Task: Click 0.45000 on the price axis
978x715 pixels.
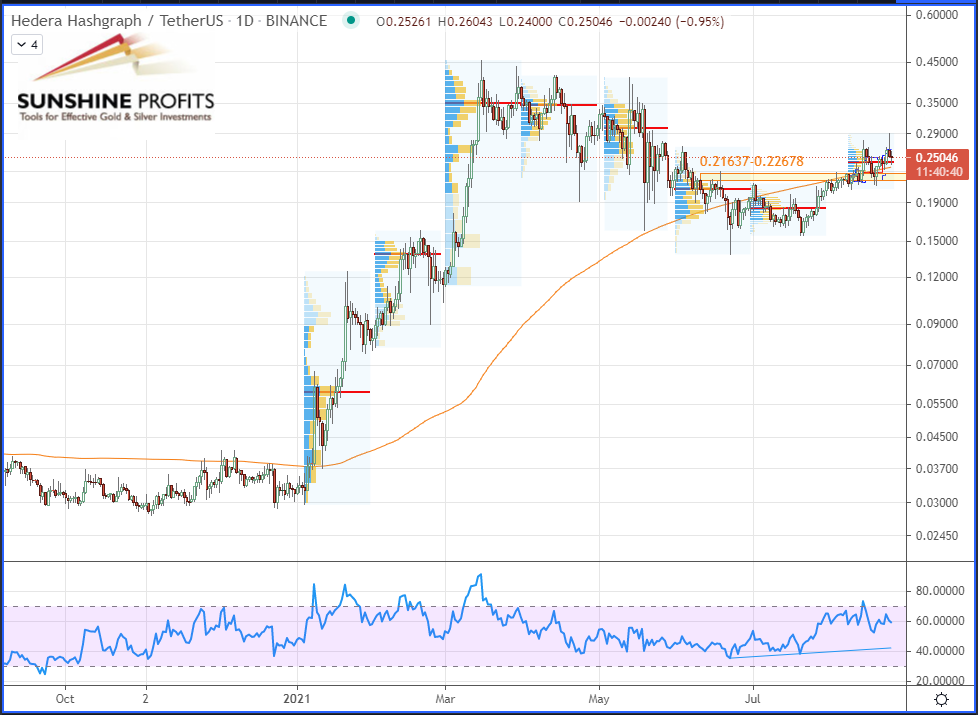Action: click(937, 62)
